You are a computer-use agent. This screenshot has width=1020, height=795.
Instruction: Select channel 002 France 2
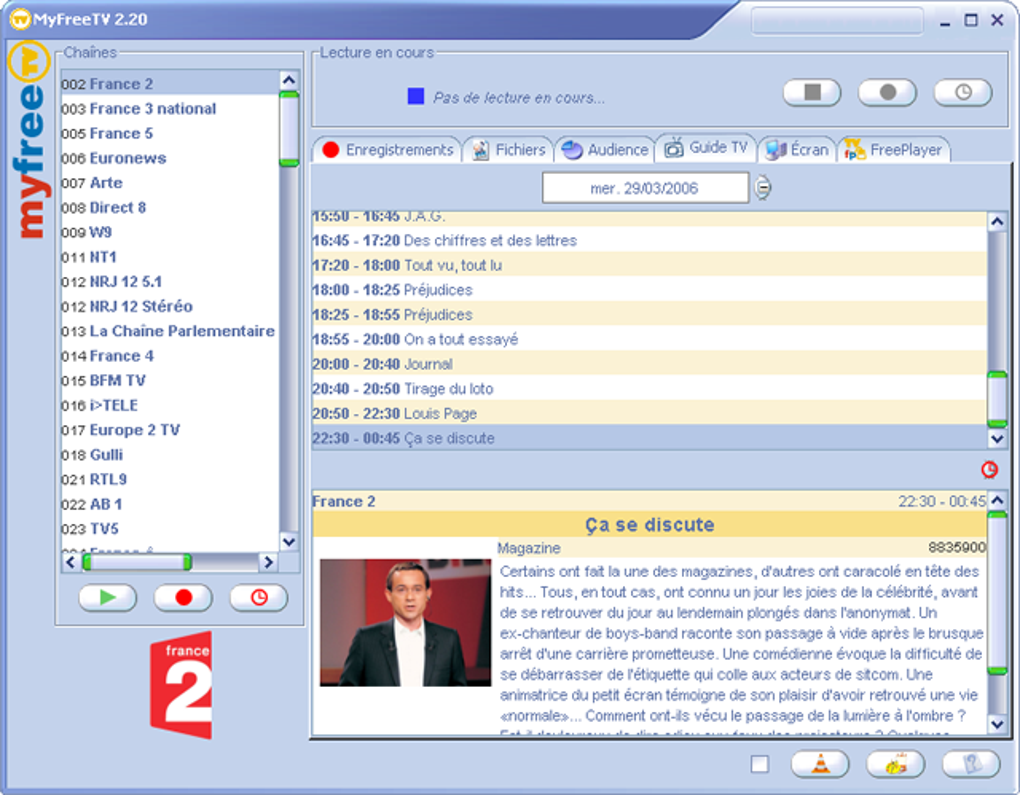[x=170, y=84]
